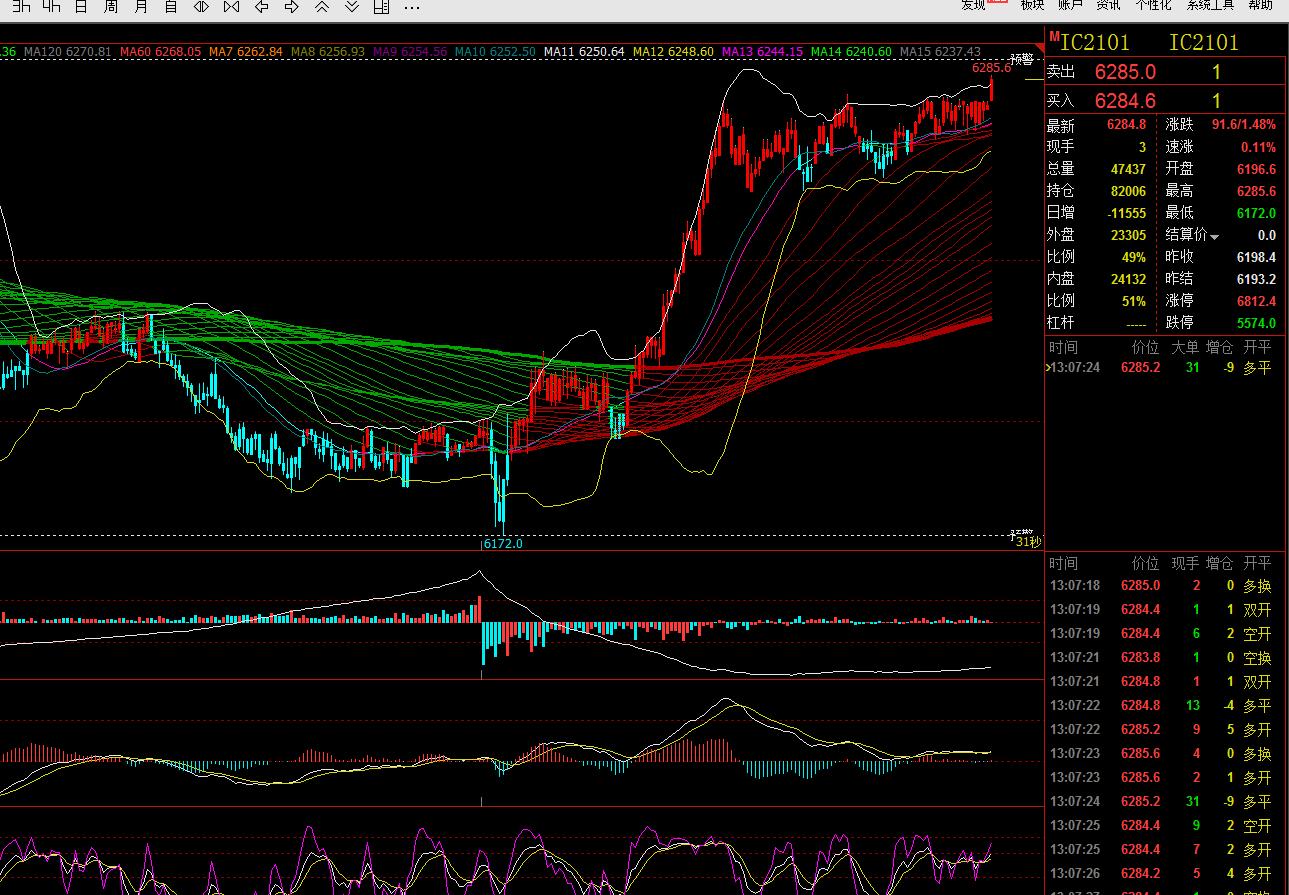Click the 跌停 value 5574.0
The image size is (1289, 895).
point(1257,323)
